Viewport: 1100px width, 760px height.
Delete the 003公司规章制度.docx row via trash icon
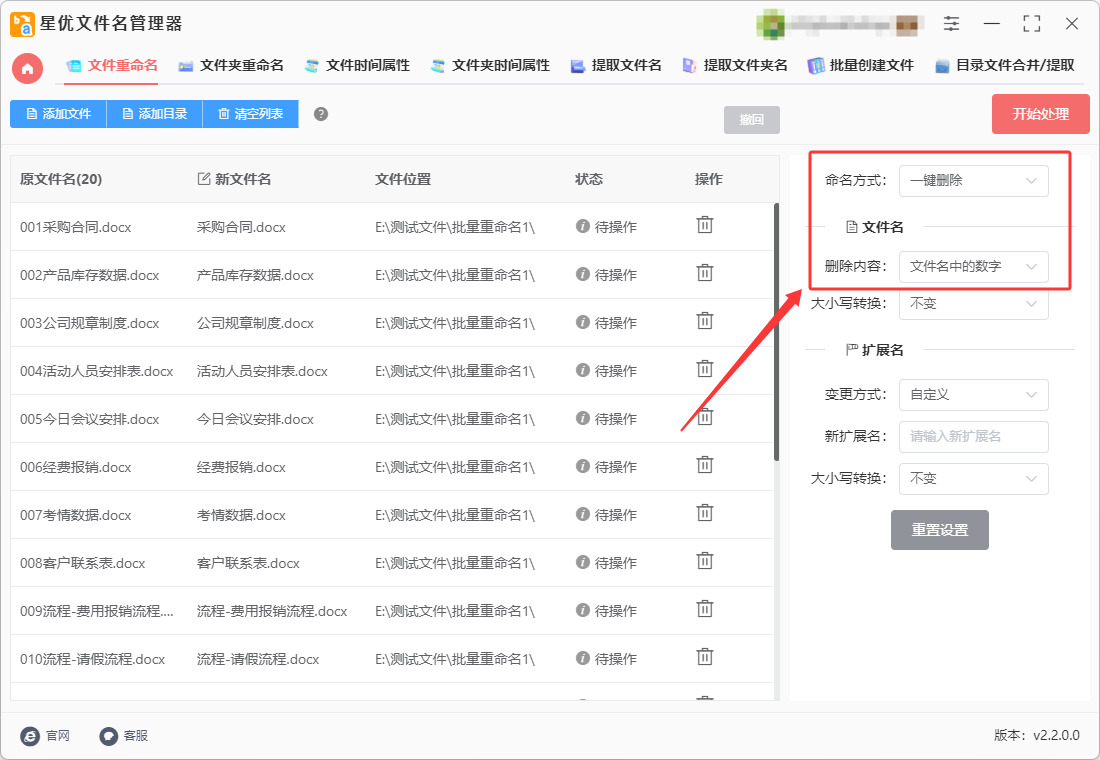pyautogui.click(x=704, y=321)
